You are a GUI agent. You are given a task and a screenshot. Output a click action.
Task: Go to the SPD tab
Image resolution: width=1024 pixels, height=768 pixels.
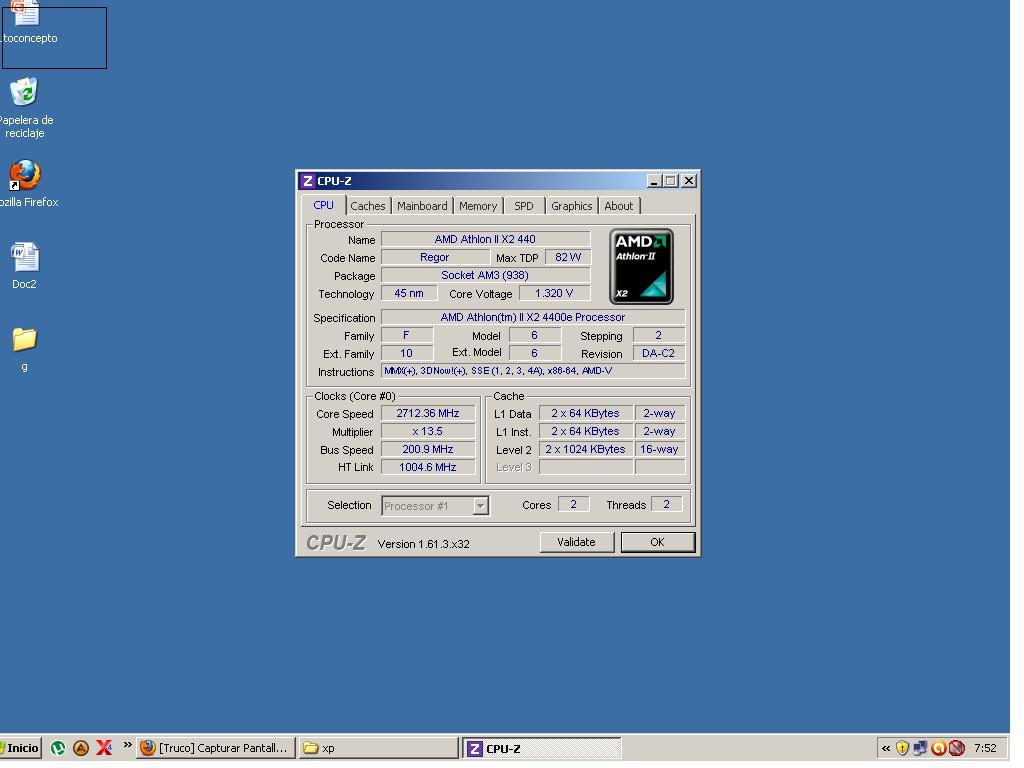524,206
